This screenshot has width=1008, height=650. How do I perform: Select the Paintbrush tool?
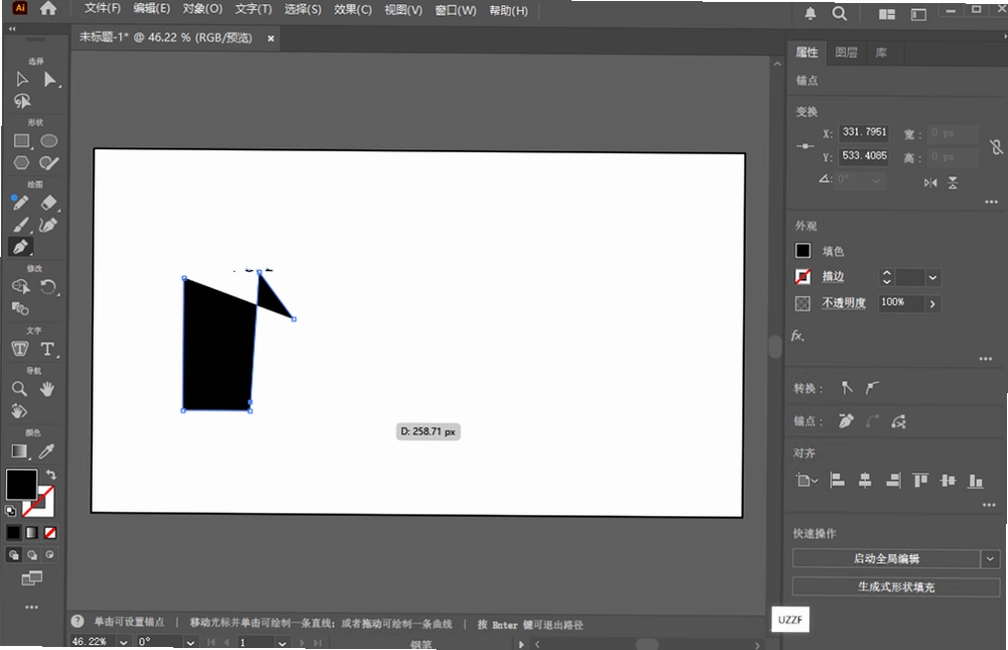(x=21, y=225)
